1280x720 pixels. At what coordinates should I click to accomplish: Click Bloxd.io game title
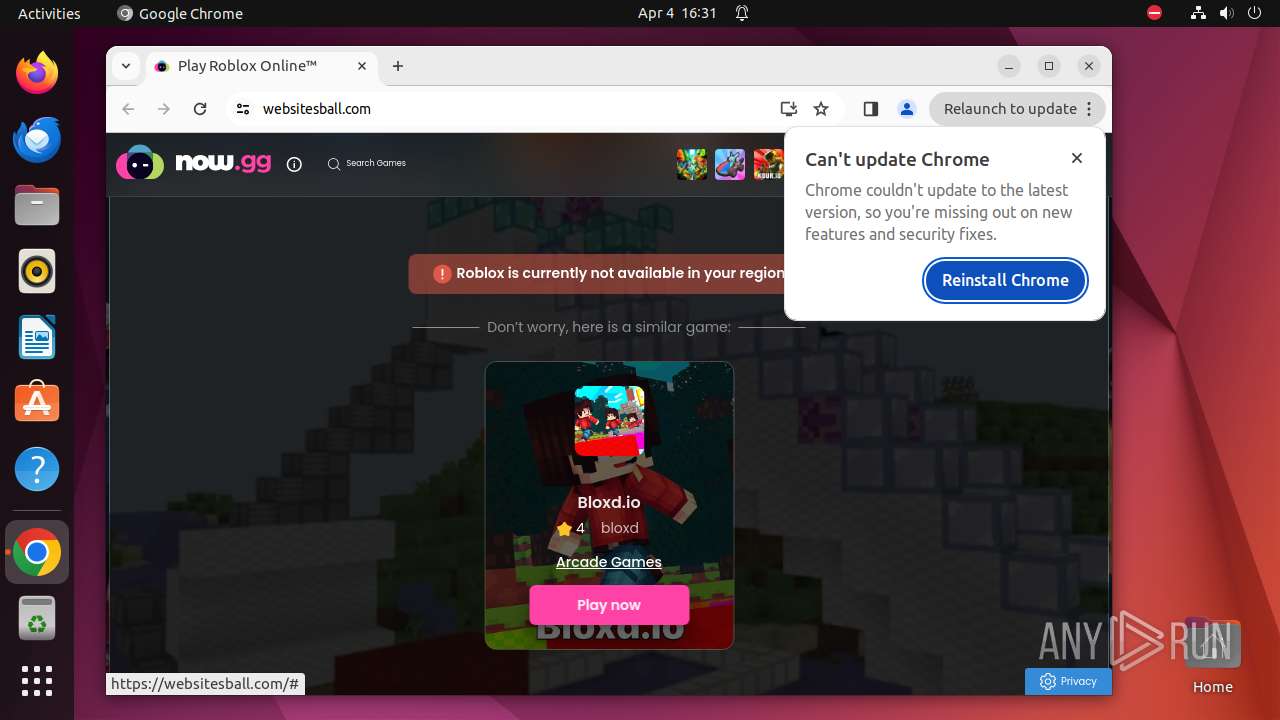pyautogui.click(x=609, y=503)
